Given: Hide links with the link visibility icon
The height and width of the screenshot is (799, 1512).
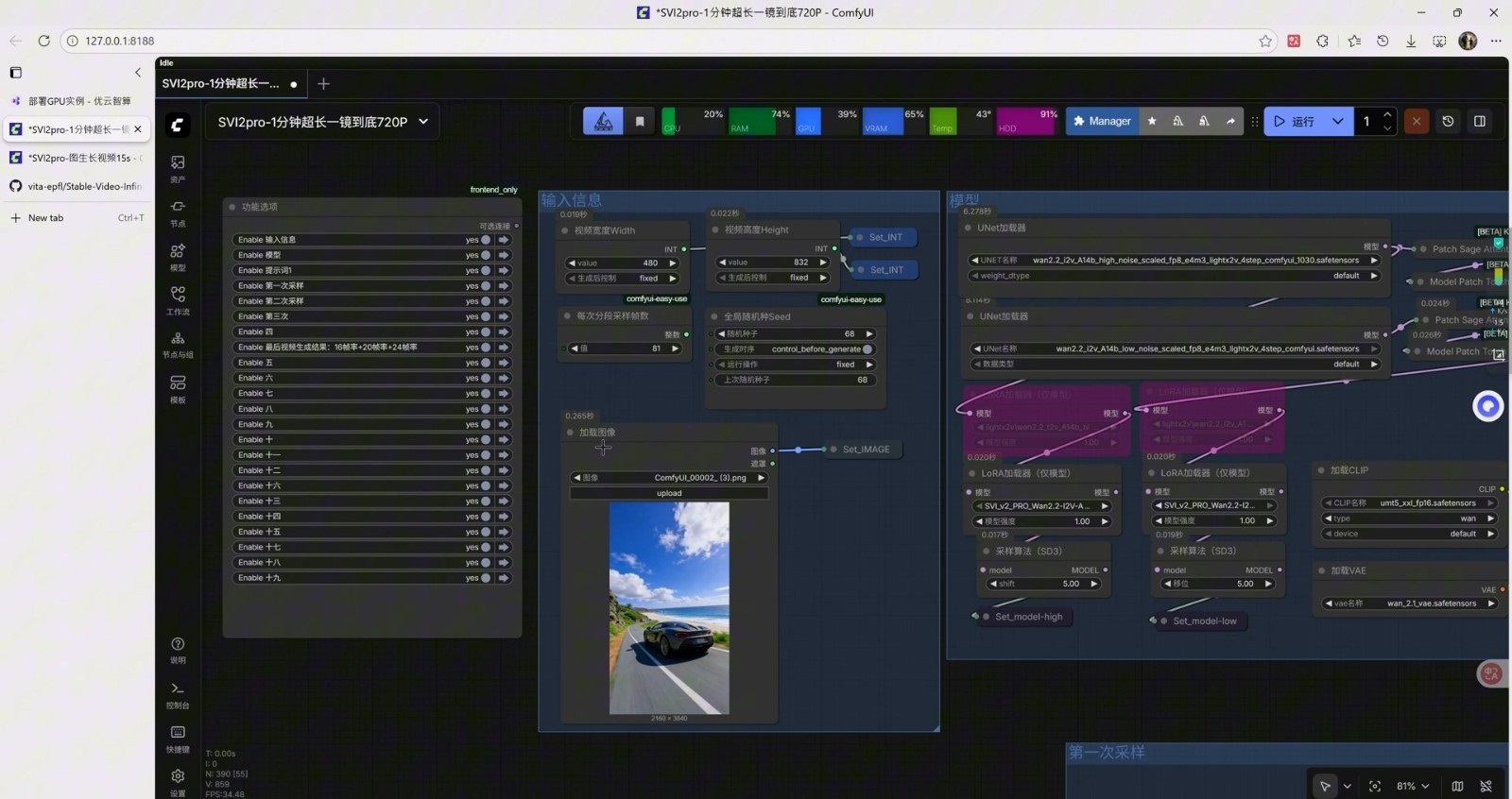Looking at the screenshot, I should tap(1486, 786).
